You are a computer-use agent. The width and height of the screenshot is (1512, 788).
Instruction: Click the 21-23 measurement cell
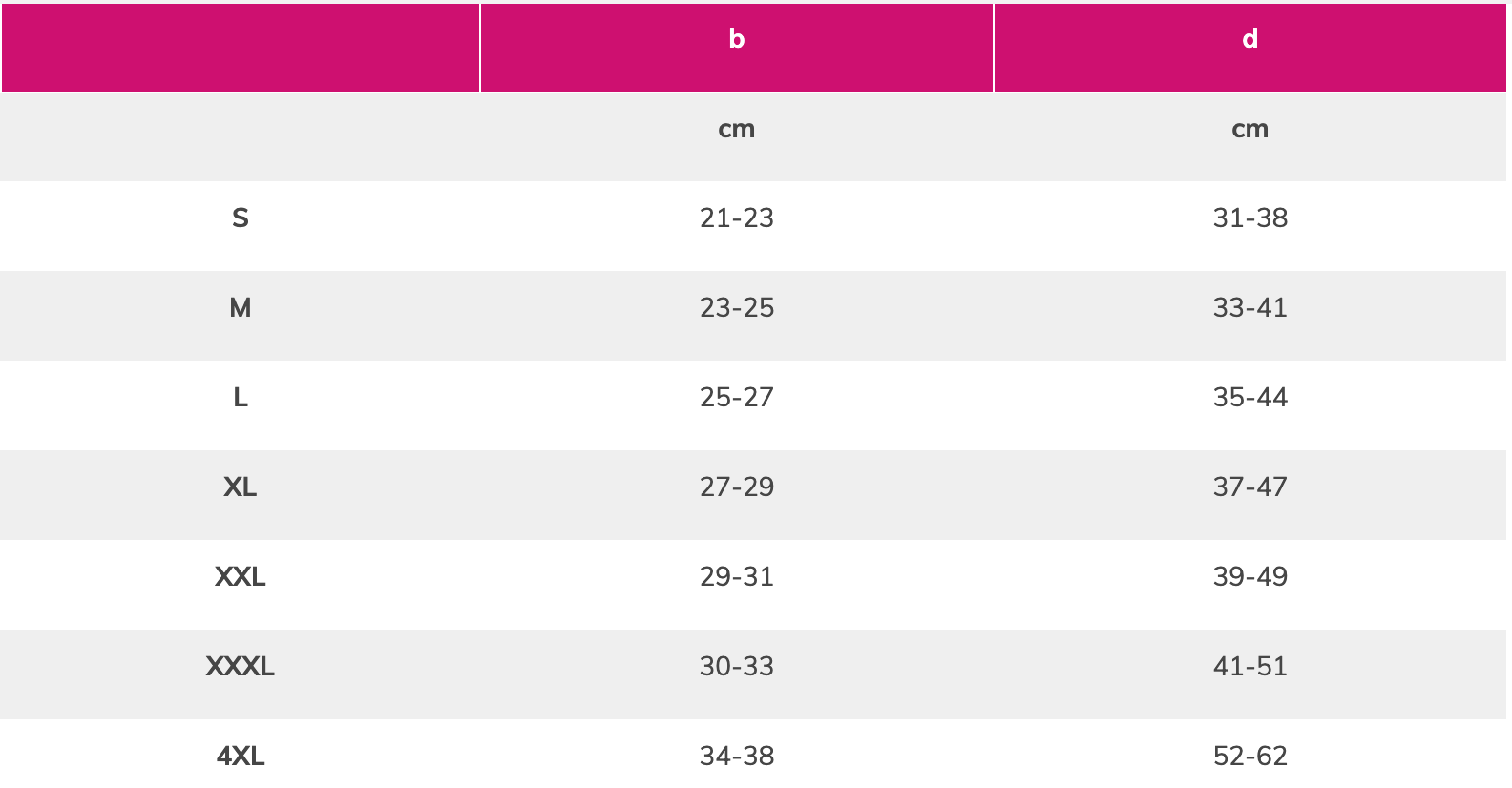[736, 218]
